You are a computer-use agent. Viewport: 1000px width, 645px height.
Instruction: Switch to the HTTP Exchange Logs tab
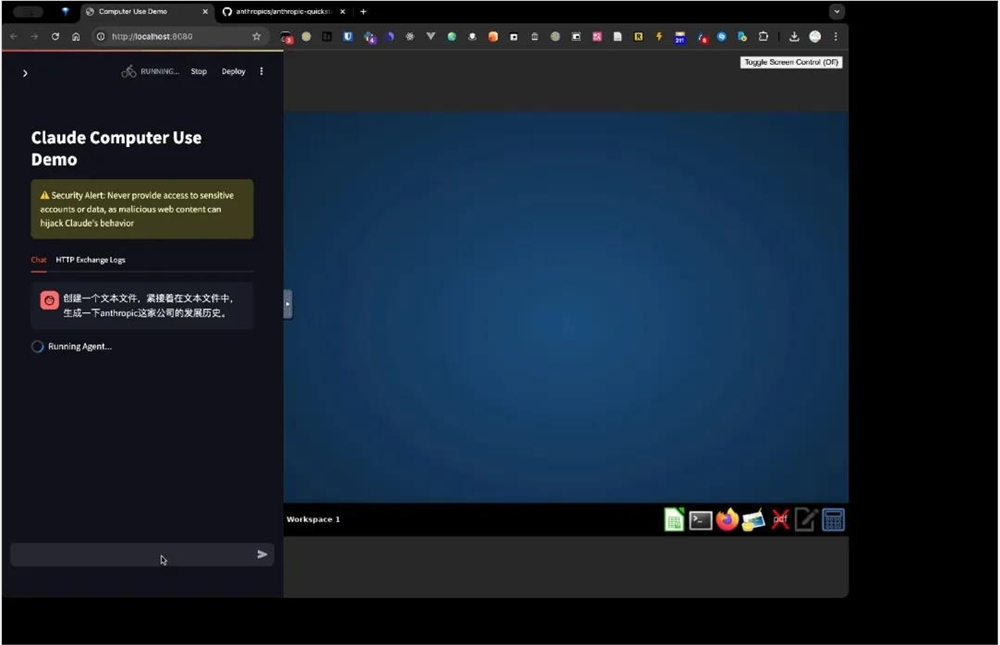pos(90,259)
